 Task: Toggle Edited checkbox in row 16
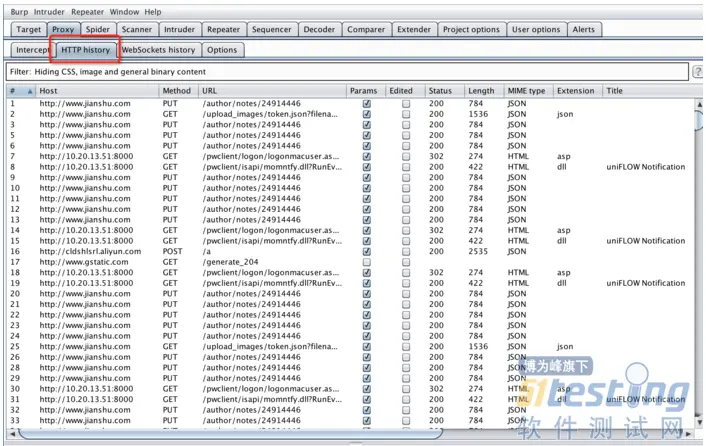pos(406,251)
